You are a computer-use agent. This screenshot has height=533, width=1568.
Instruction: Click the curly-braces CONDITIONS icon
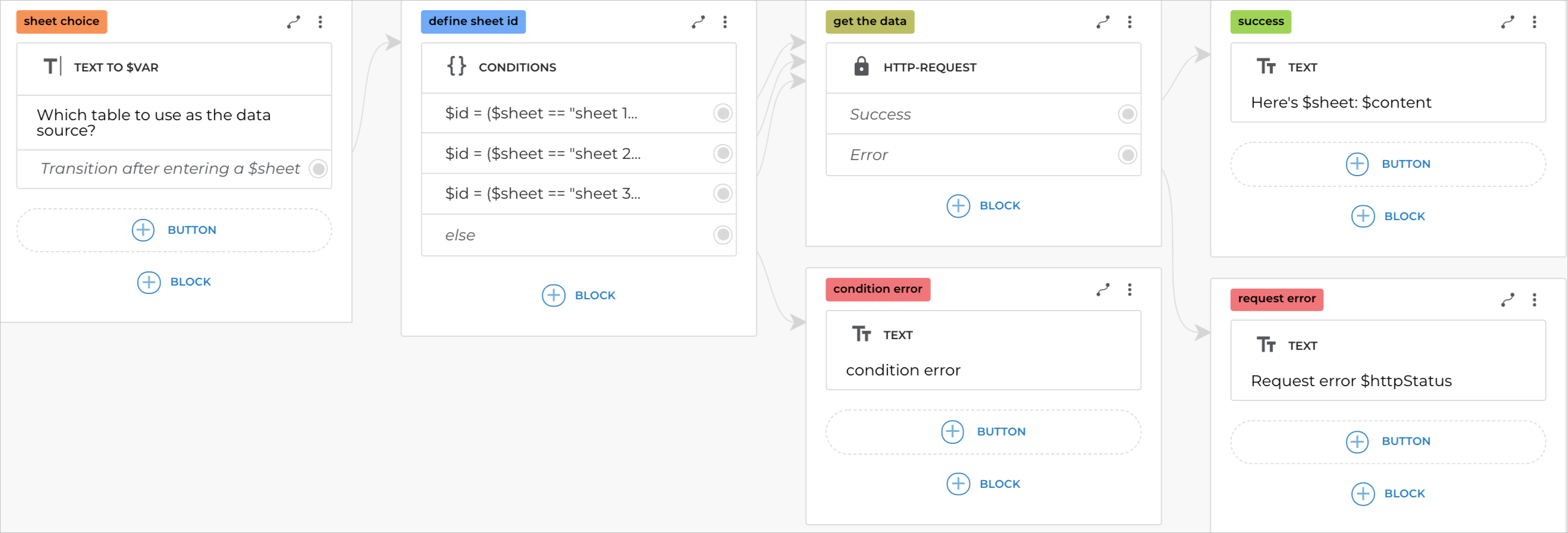(456, 67)
